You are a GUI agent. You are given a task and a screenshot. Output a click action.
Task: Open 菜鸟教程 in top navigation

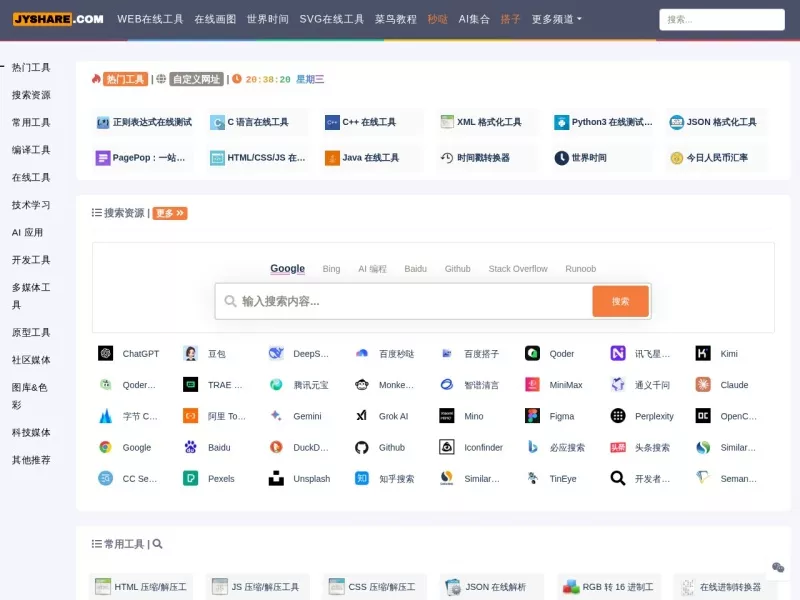click(x=395, y=19)
